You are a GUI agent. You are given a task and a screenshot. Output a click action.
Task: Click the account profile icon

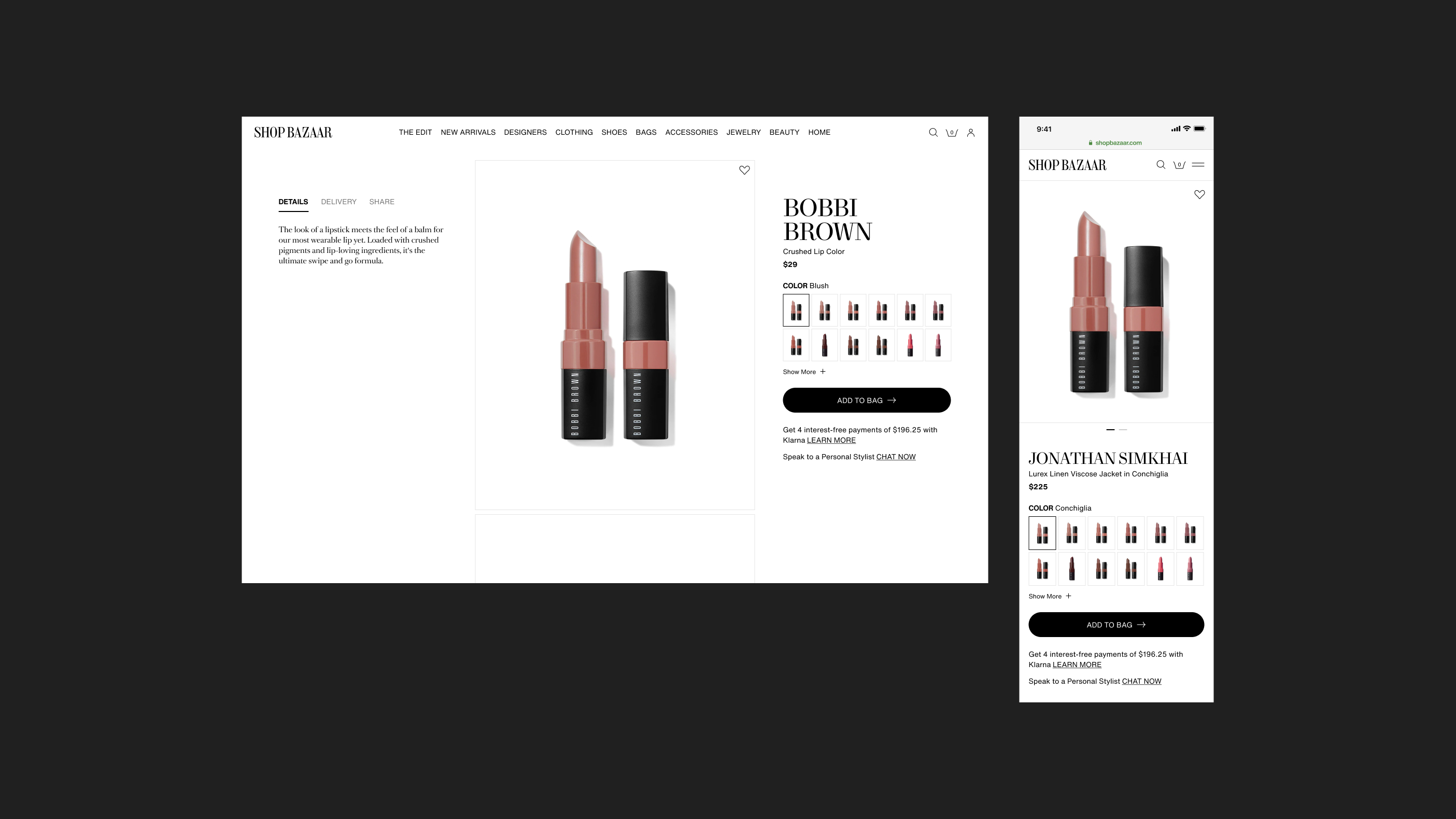[970, 132]
